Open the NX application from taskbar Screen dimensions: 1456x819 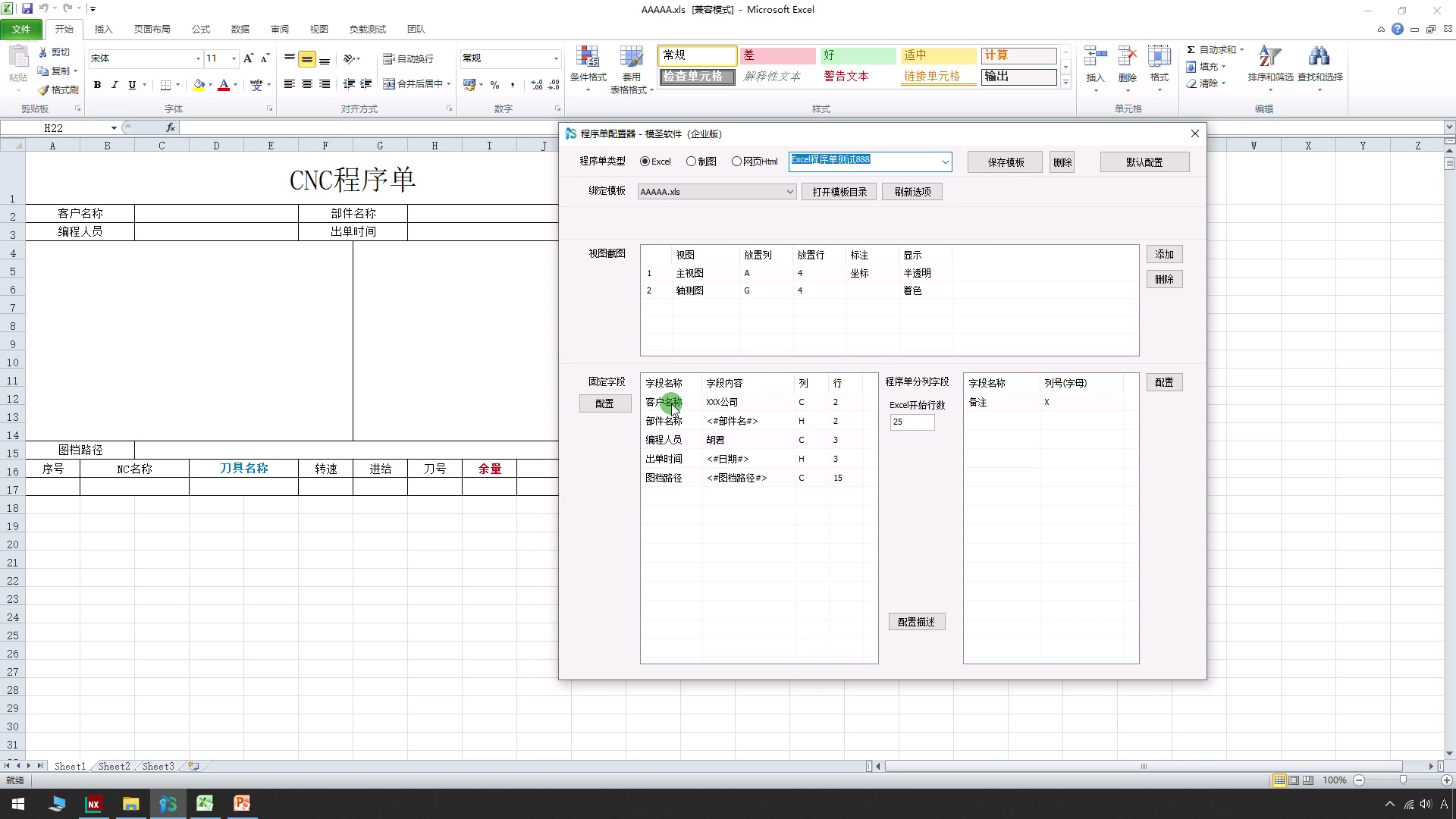click(93, 804)
